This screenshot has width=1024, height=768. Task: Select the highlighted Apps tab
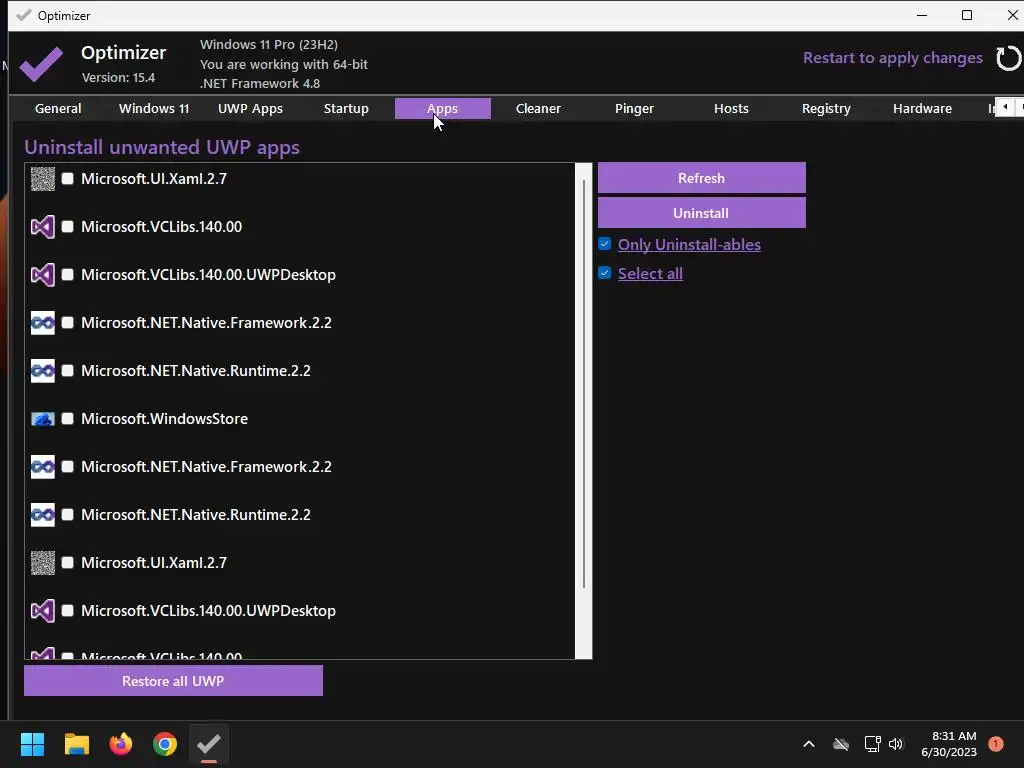pyautogui.click(x=443, y=108)
